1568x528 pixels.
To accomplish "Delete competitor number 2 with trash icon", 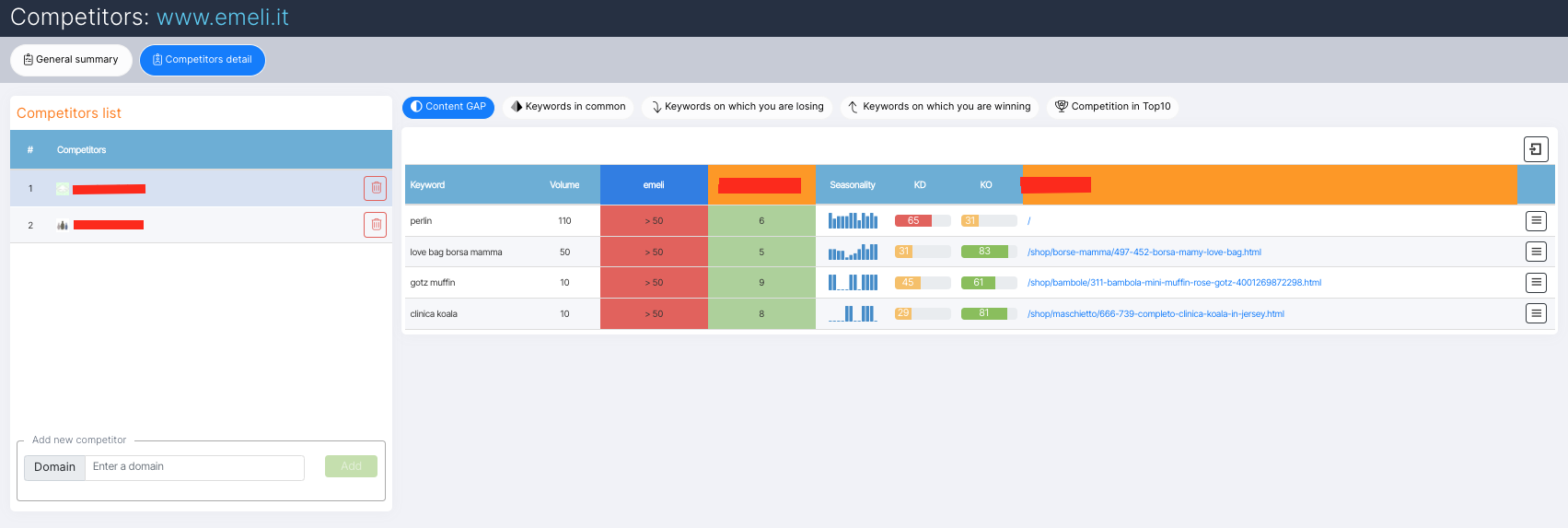I will (376, 225).
